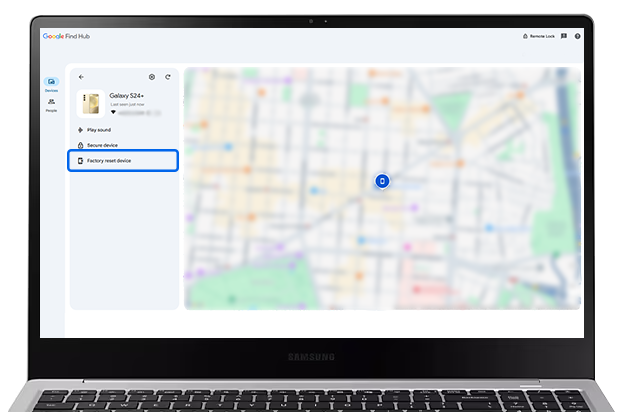This screenshot has width=623, height=412.
Task: Refresh the device location
Action: [x=168, y=77]
